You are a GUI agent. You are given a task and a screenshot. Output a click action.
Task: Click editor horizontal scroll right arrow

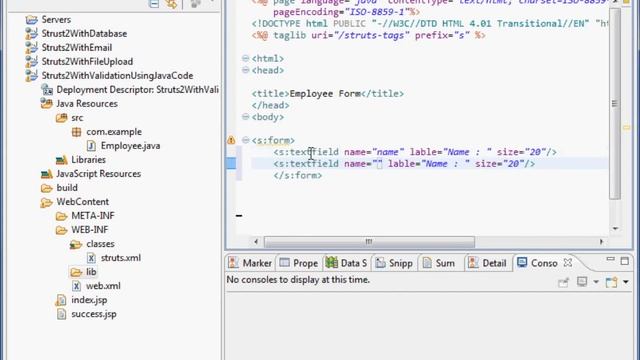tap(601, 242)
